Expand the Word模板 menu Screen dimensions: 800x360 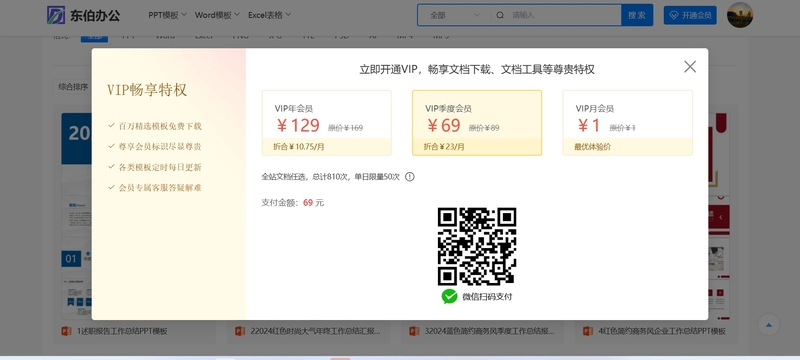(217, 15)
